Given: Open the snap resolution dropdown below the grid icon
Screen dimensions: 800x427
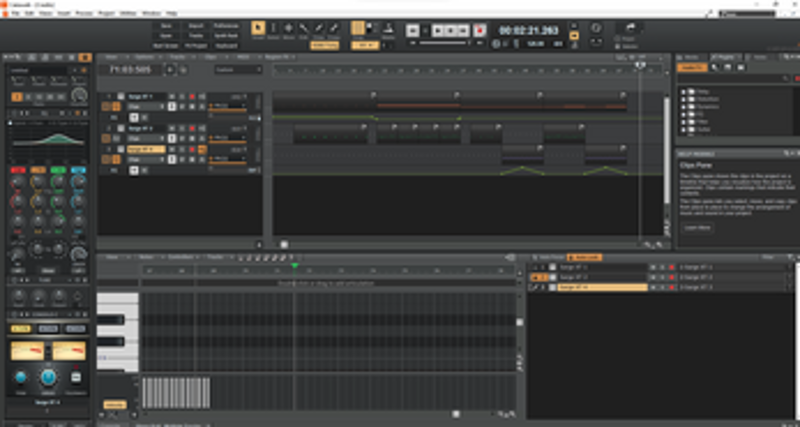Looking at the screenshot, I should pos(365,45).
